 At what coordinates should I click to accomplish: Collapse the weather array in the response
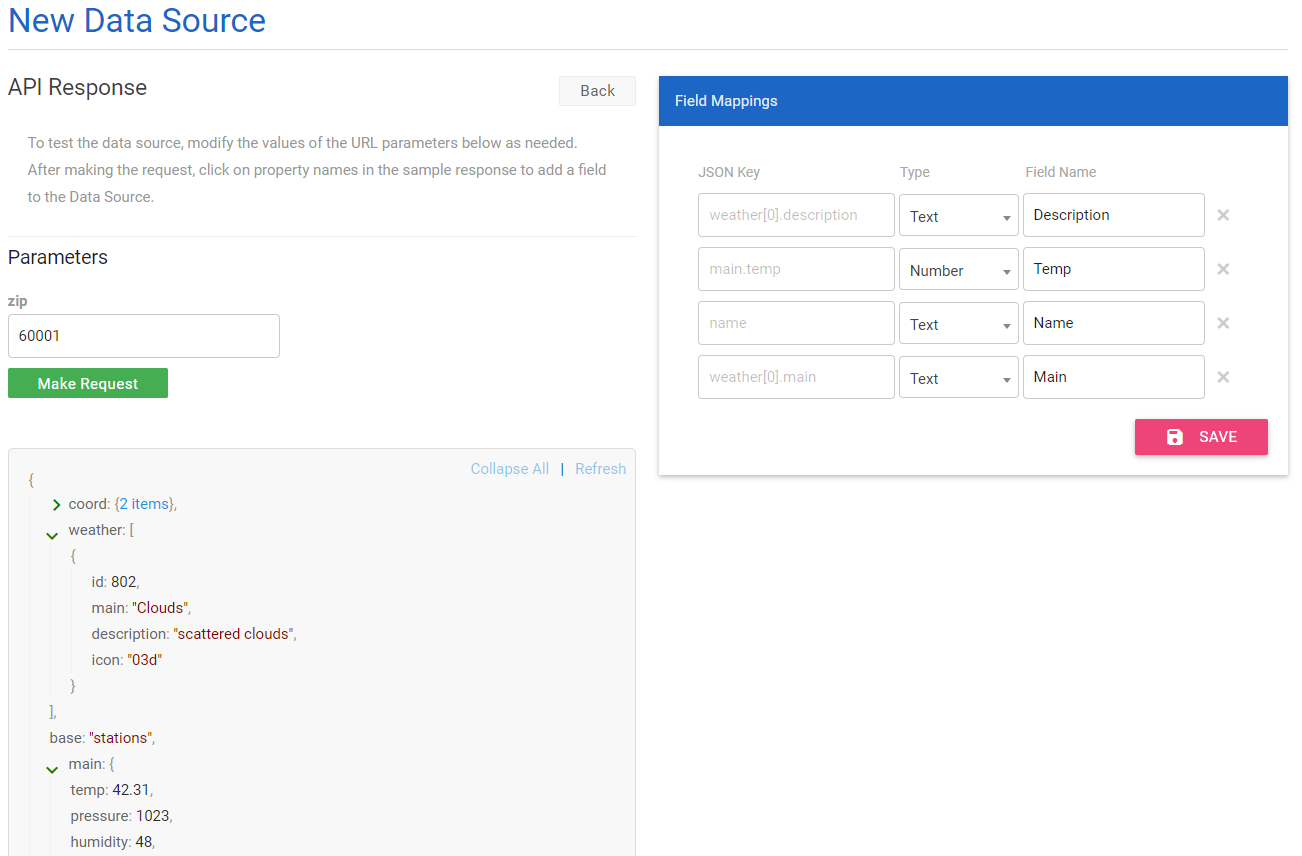click(52, 534)
